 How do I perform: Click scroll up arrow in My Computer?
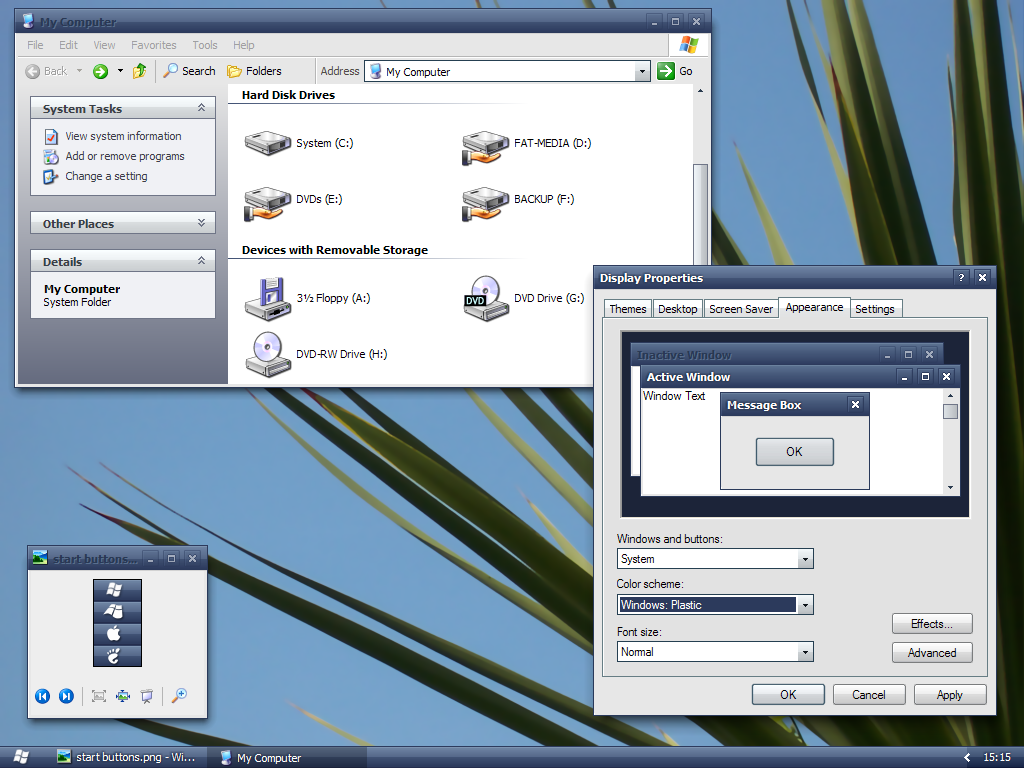(700, 91)
